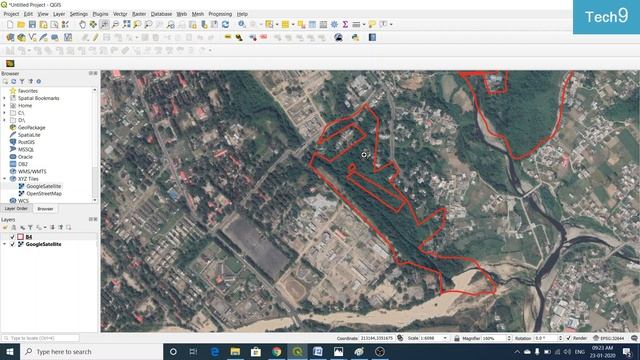Select the OpenStreetMap XYZ tile entry
This screenshot has width=640, height=360.
[x=40, y=193]
